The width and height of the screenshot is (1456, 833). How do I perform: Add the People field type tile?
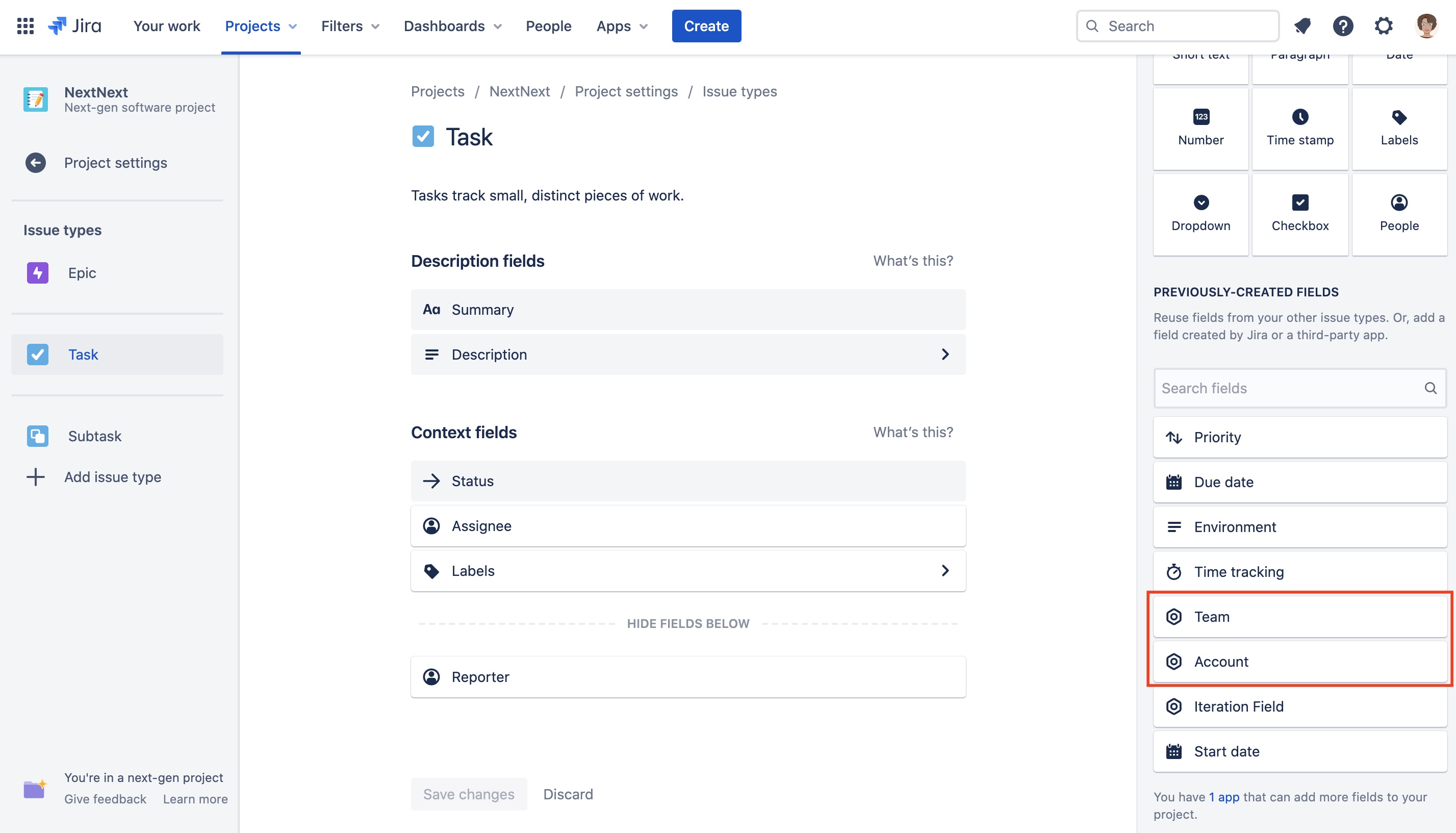1398,214
